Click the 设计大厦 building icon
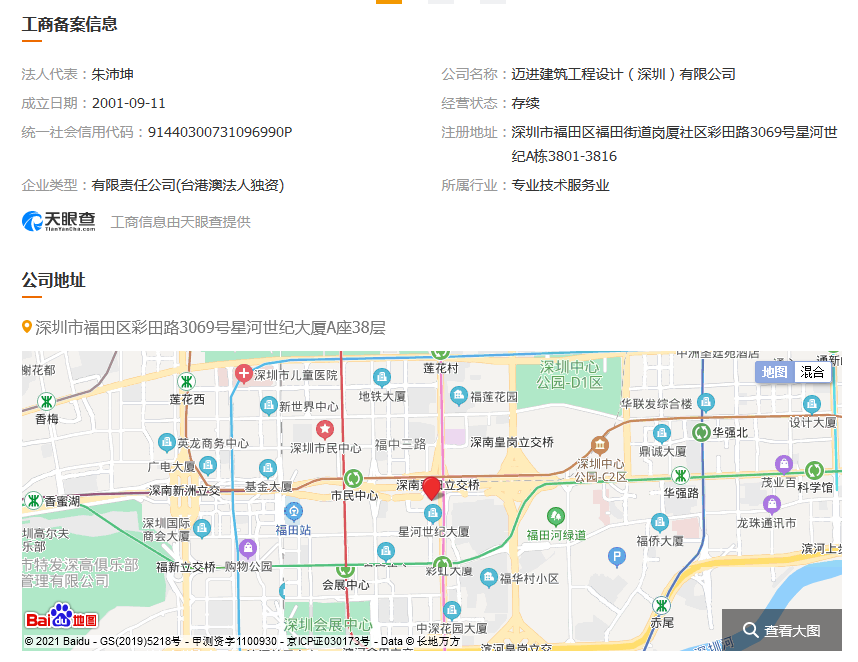Screen dimensions: 858x662 (x=811, y=404)
